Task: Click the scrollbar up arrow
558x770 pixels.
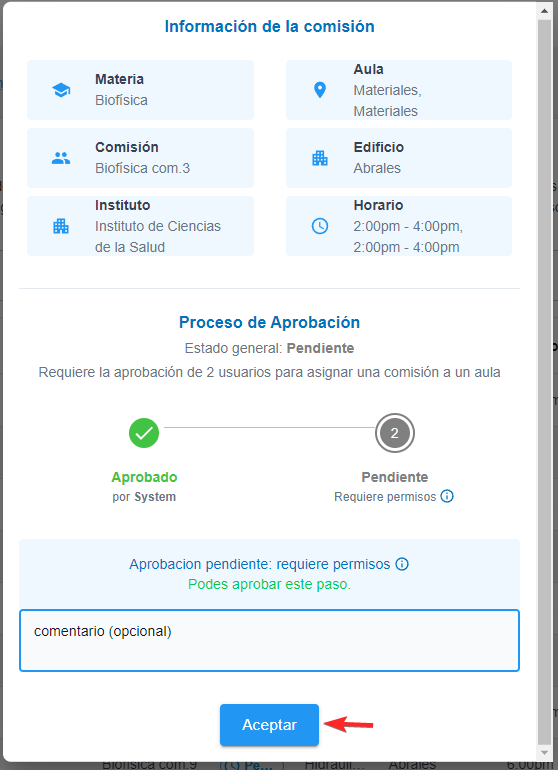Action: pyautogui.click(x=544, y=10)
